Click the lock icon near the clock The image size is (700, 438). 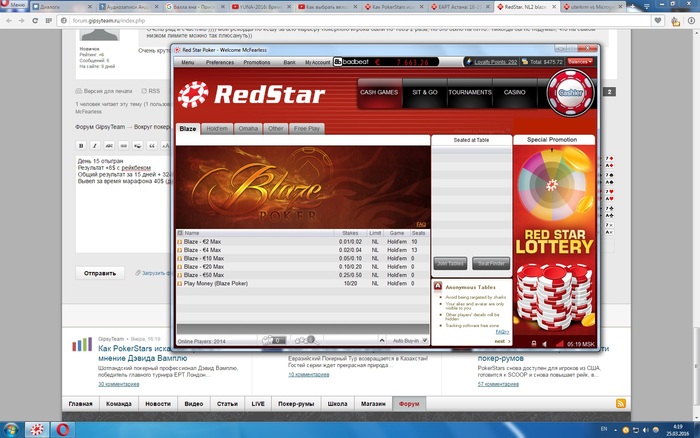point(533,344)
